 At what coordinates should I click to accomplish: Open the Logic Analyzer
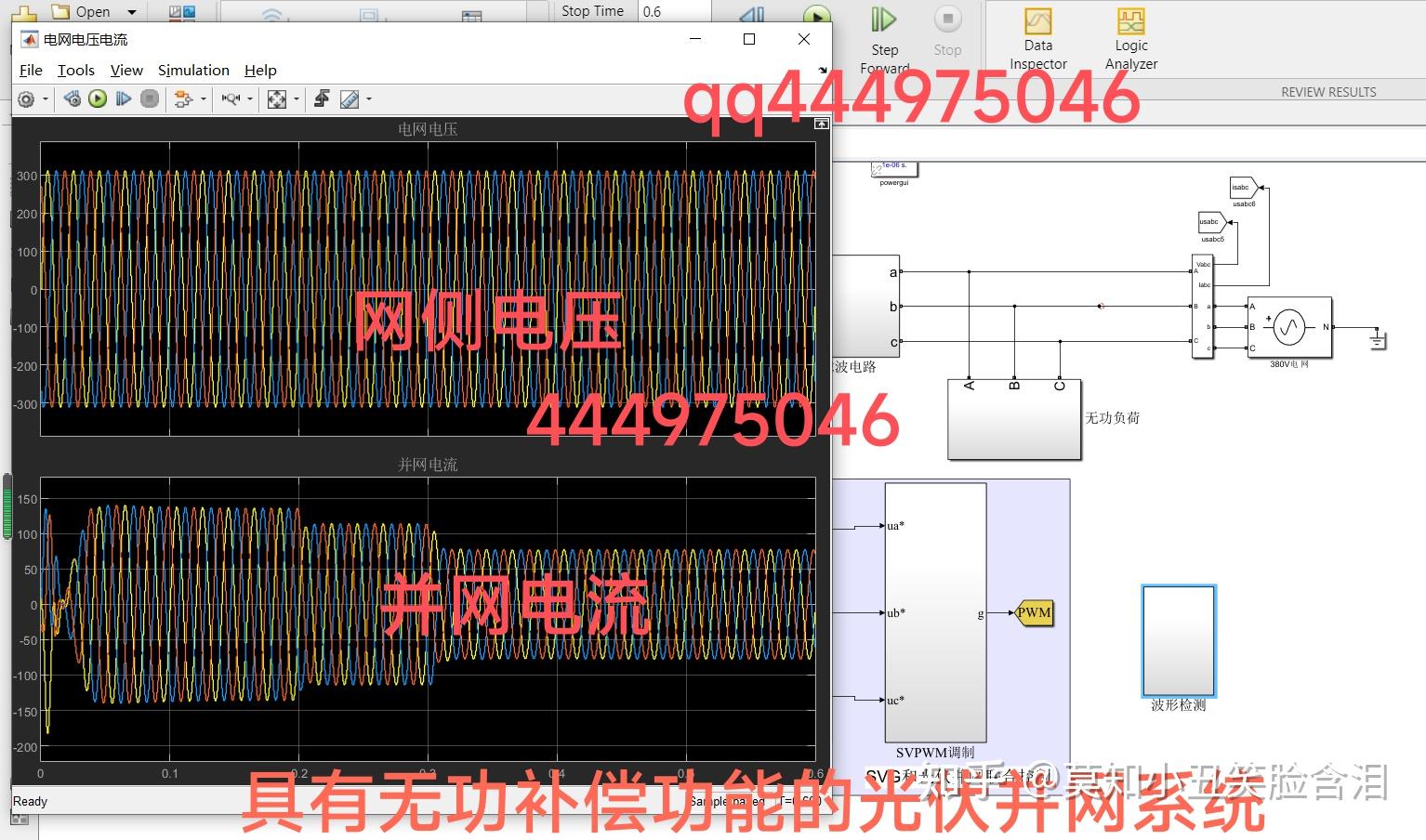[1131, 39]
